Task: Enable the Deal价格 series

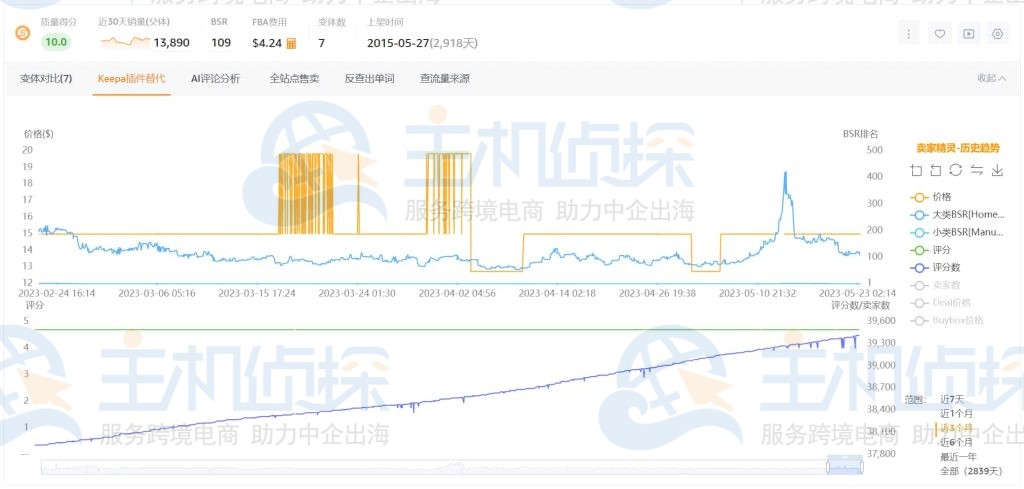Action: tap(940, 302)
